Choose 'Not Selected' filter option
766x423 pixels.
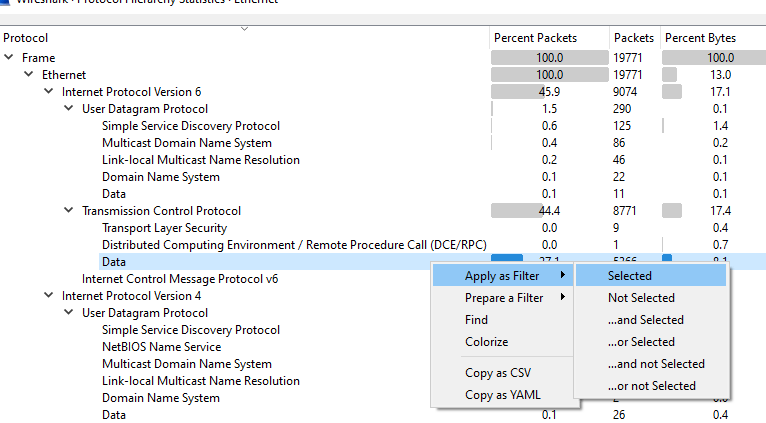click(641, 298)
